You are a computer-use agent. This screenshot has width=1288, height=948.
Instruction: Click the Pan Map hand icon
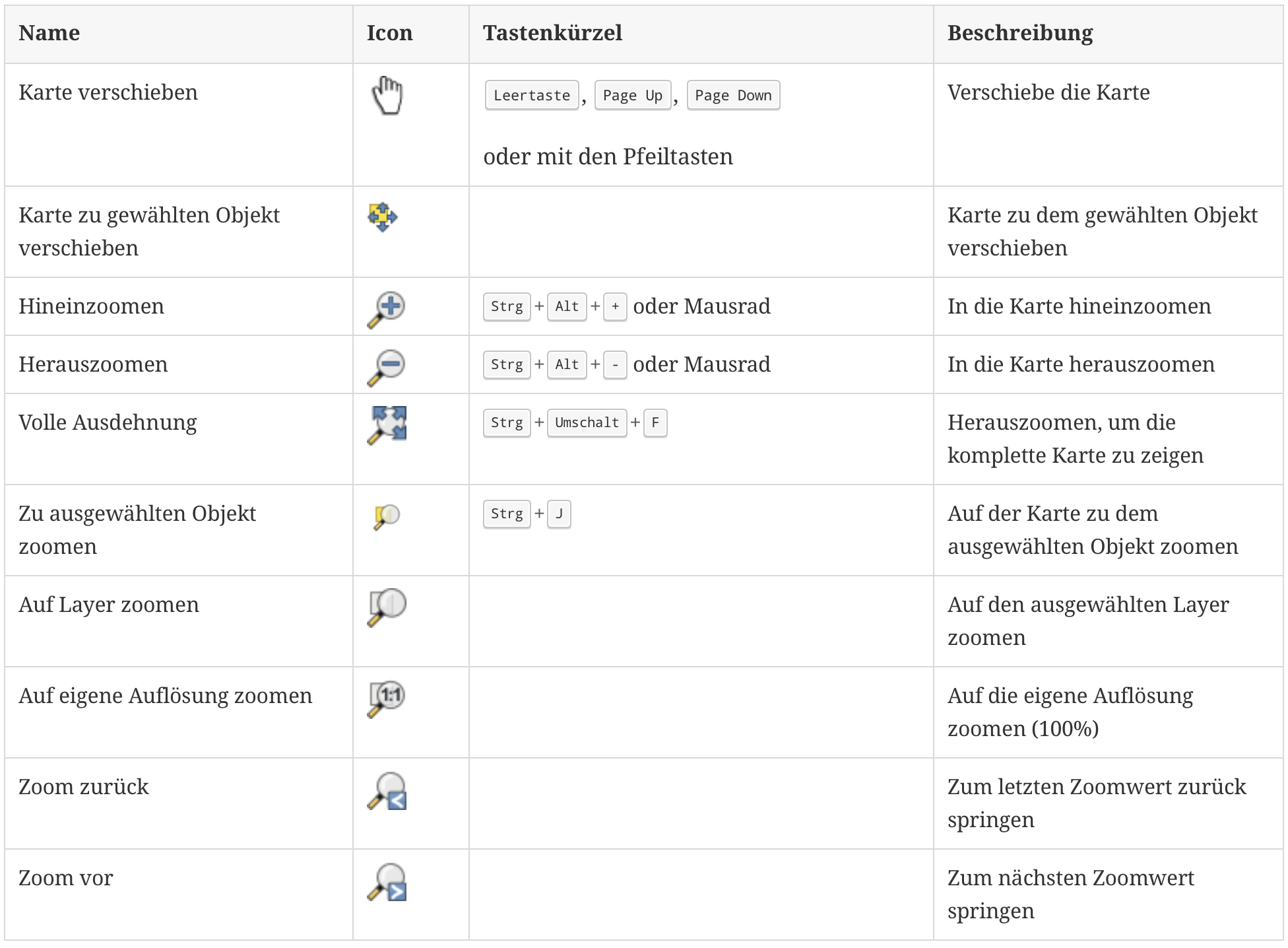(x=387, y=96)
